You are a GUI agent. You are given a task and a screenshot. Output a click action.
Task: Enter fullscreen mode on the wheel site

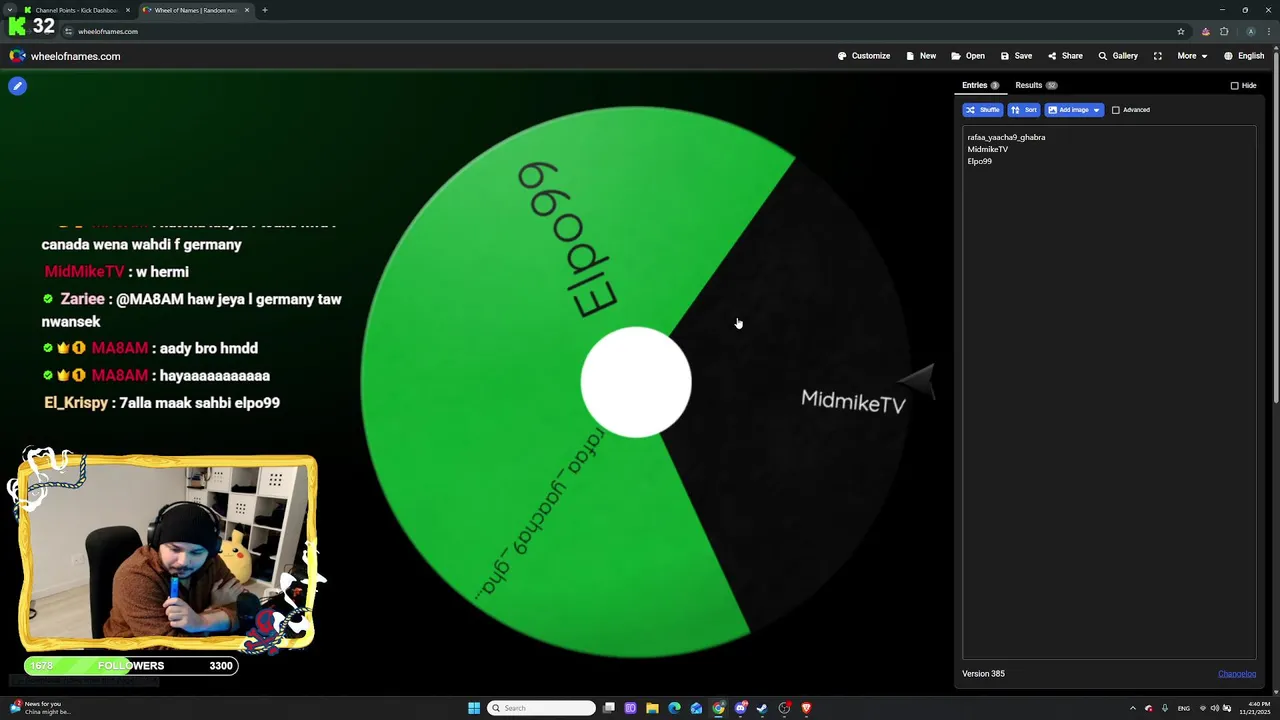click(1157, 56)
